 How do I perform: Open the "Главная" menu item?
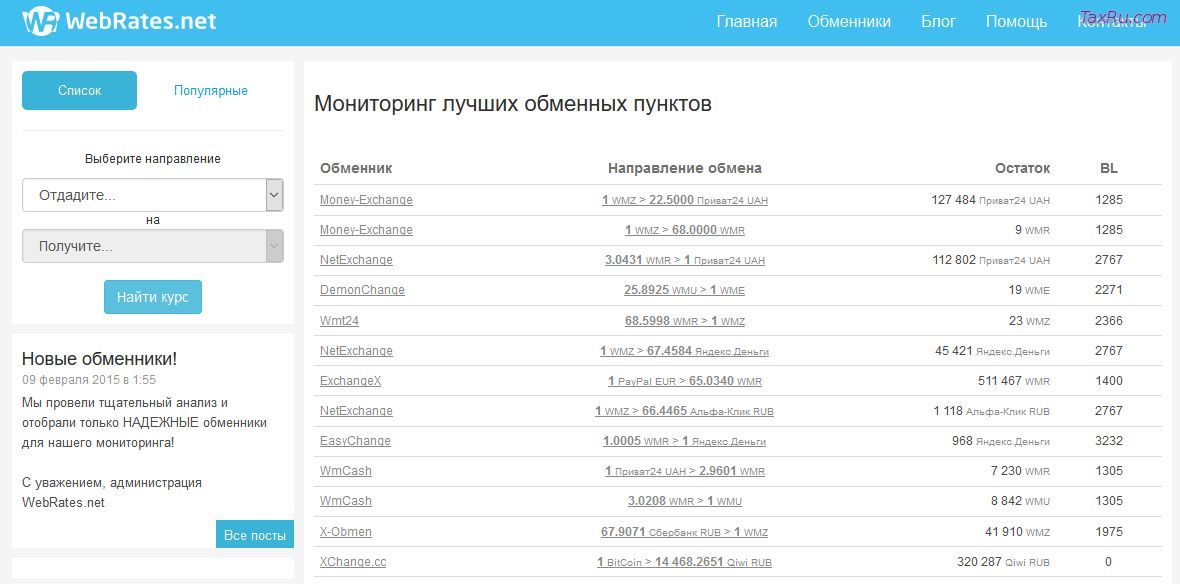click(746, 21)
